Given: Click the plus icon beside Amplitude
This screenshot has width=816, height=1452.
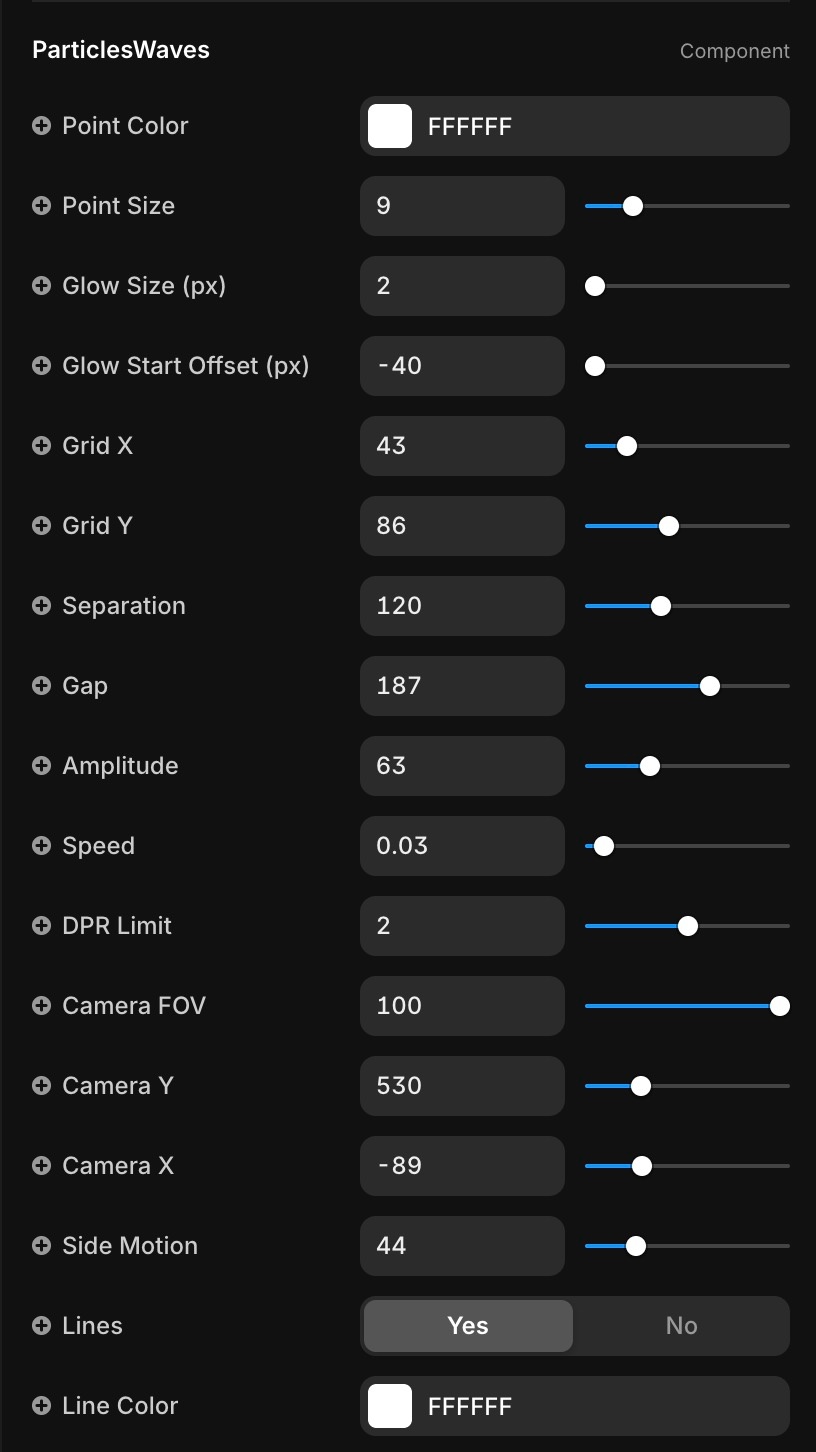Looking at the screenshot, I should tap(41, 766).
